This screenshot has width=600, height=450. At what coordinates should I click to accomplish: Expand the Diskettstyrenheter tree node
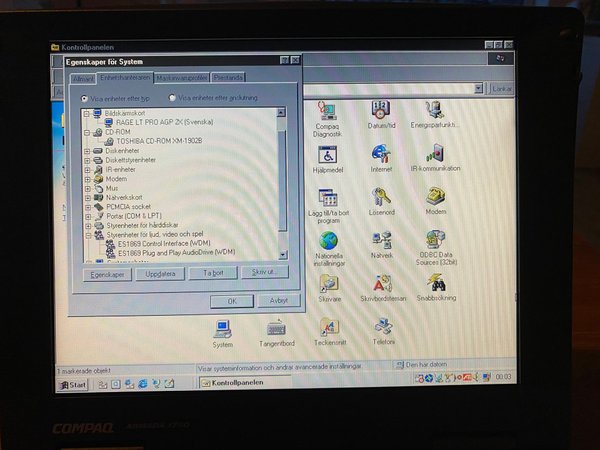pos(87,161)
